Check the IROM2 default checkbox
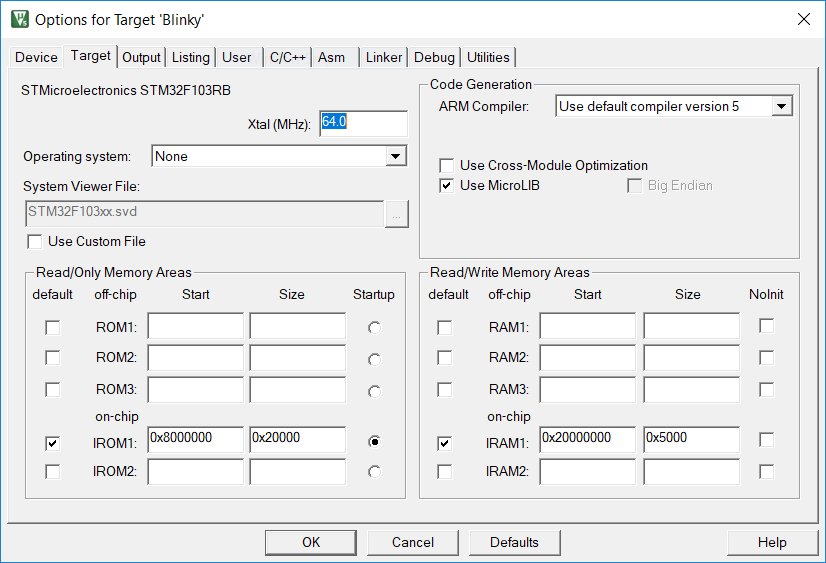The image size is (826, 563). (53, 471)
